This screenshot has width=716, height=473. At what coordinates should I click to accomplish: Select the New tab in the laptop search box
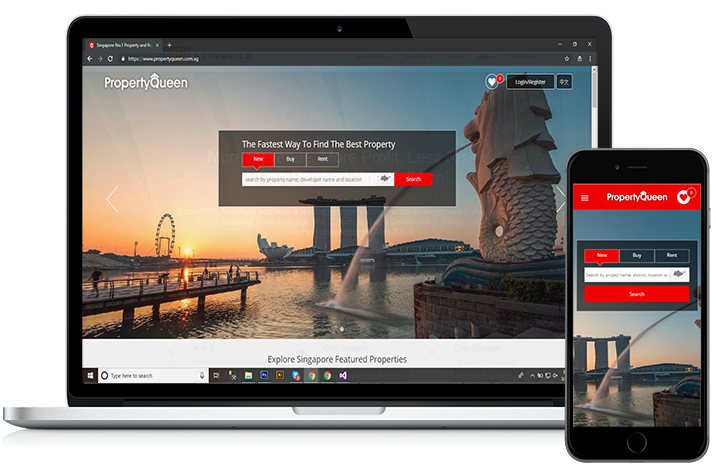[258, 159]
